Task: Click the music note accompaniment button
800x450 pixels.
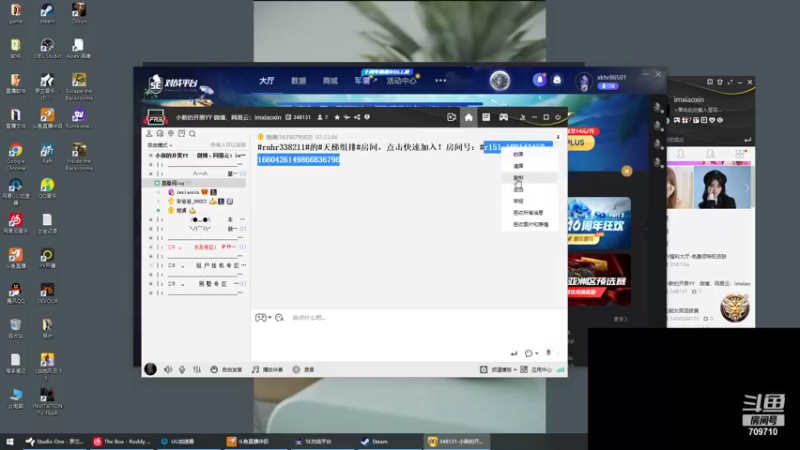Action: point(267,369)
